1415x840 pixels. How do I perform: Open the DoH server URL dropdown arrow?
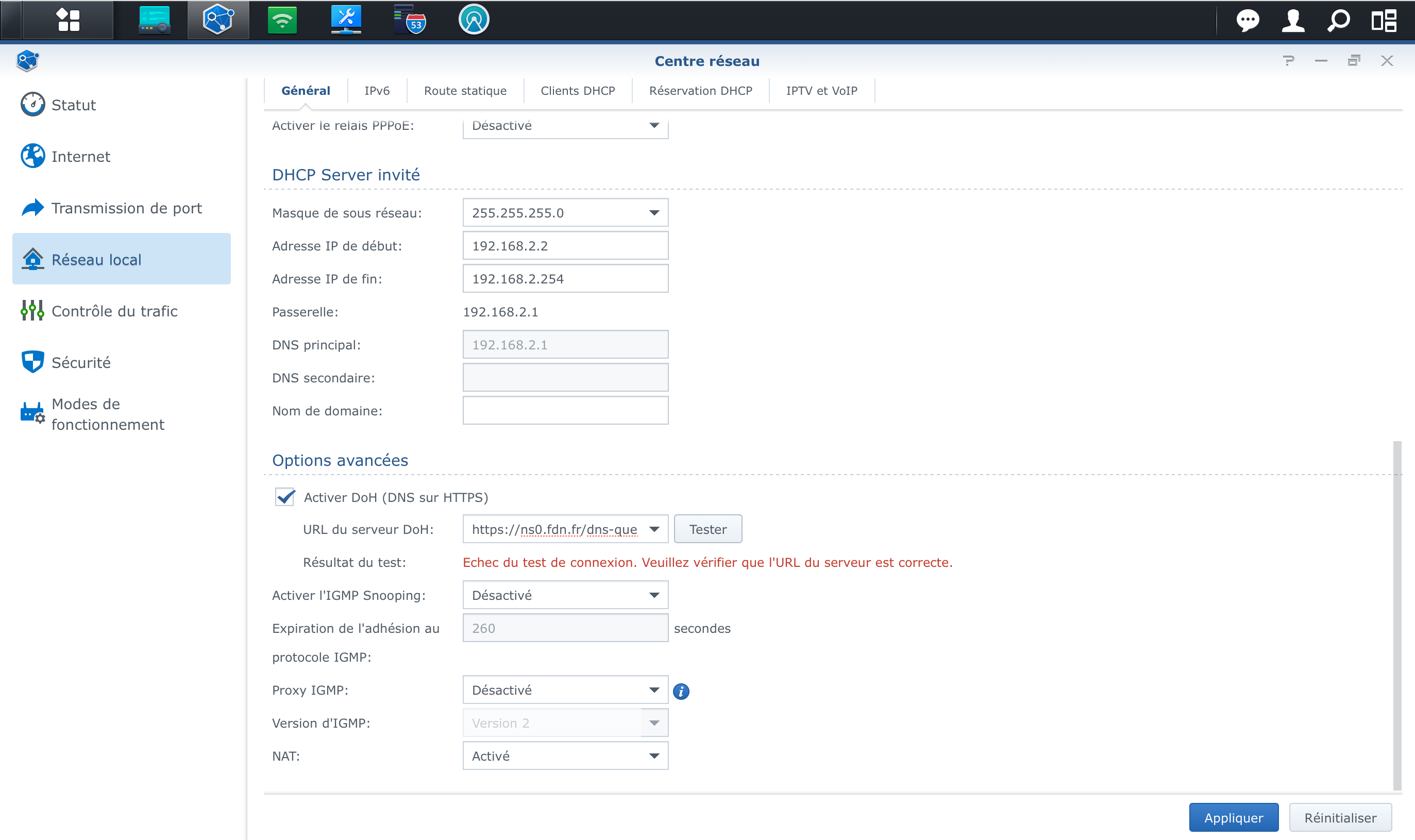pos(654,529)
